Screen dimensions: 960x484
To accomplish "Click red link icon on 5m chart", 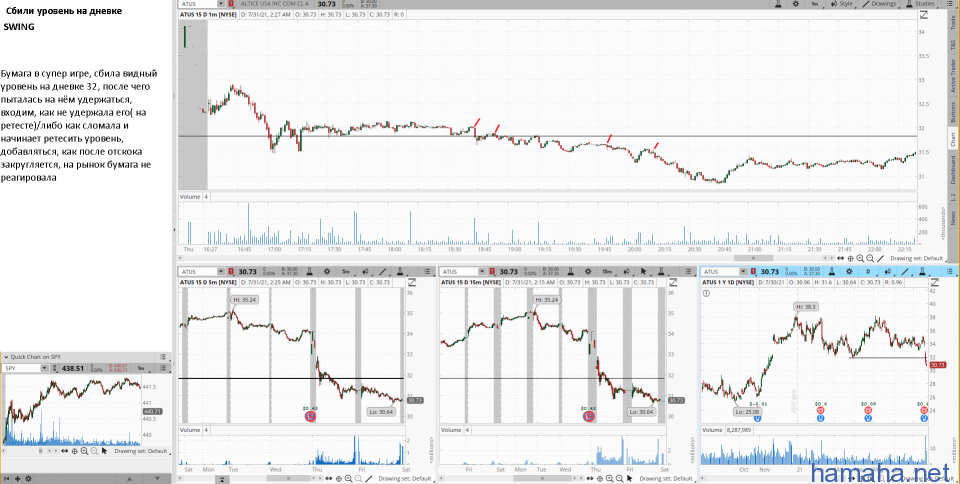I will (x=231, y=272).
